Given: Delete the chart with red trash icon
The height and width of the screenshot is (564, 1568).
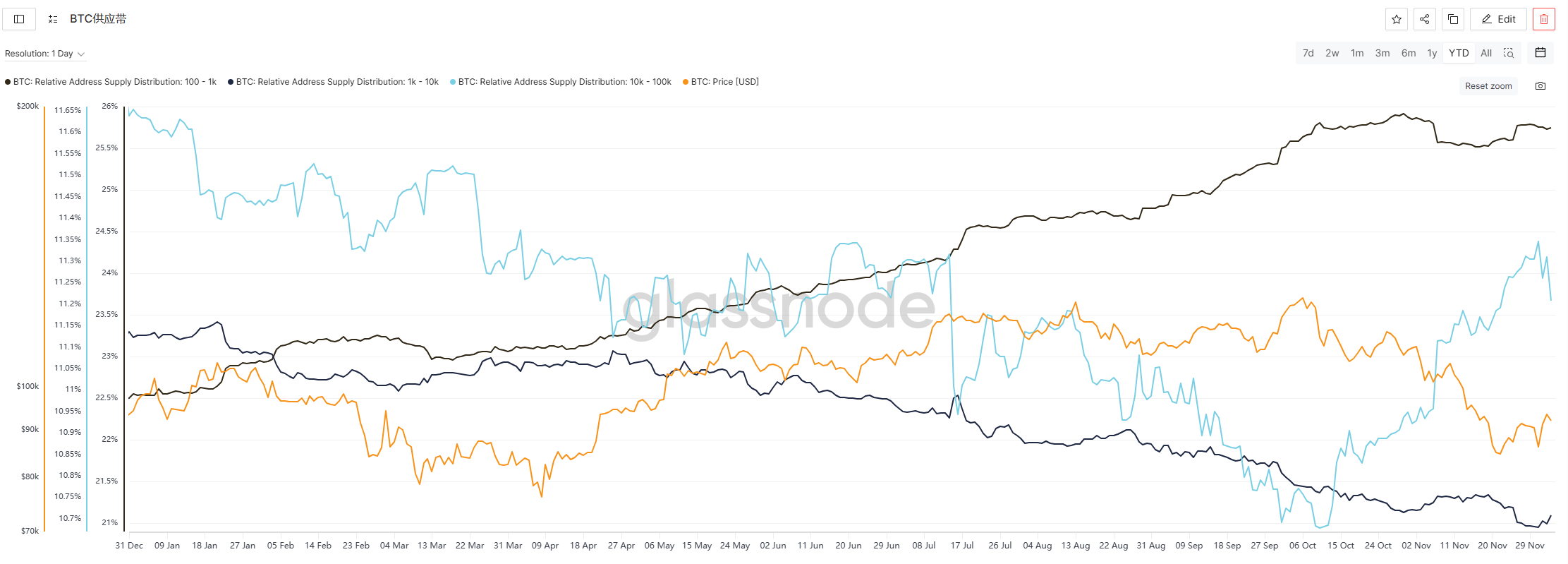Looking at the screenshot, I should click(1544, 19).
